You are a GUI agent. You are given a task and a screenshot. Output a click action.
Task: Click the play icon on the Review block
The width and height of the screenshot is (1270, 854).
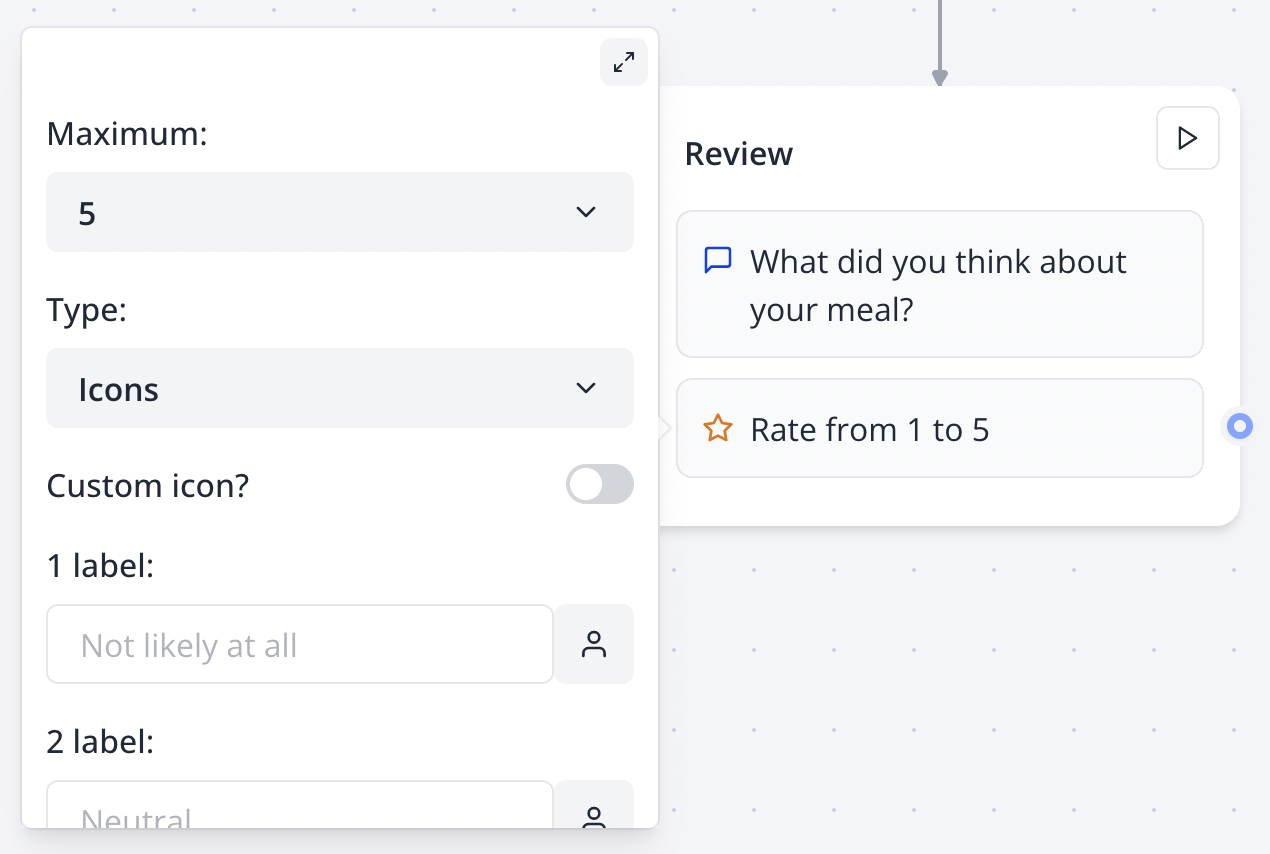(1187, 138)
